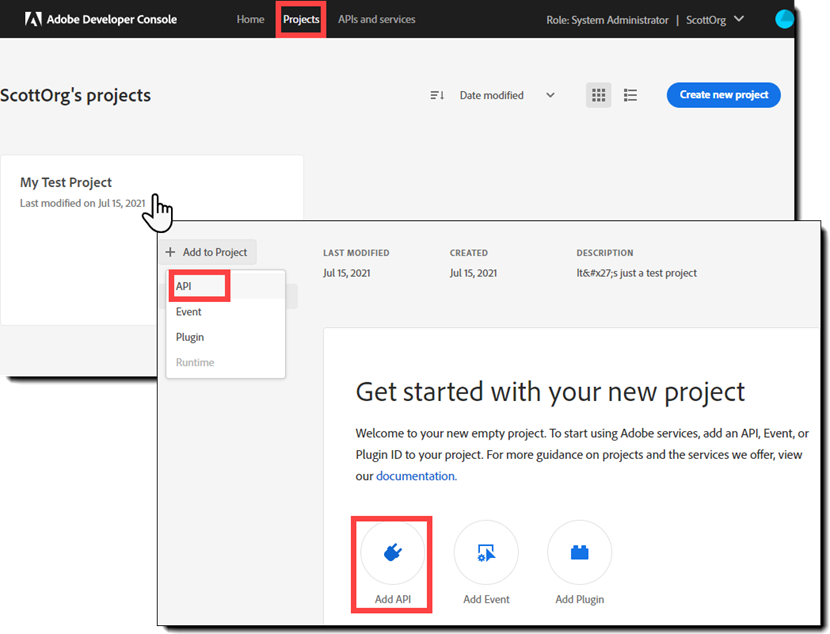Click the DESCRIPTION label
Screen dimensions: 830x634
coord(605,253)
